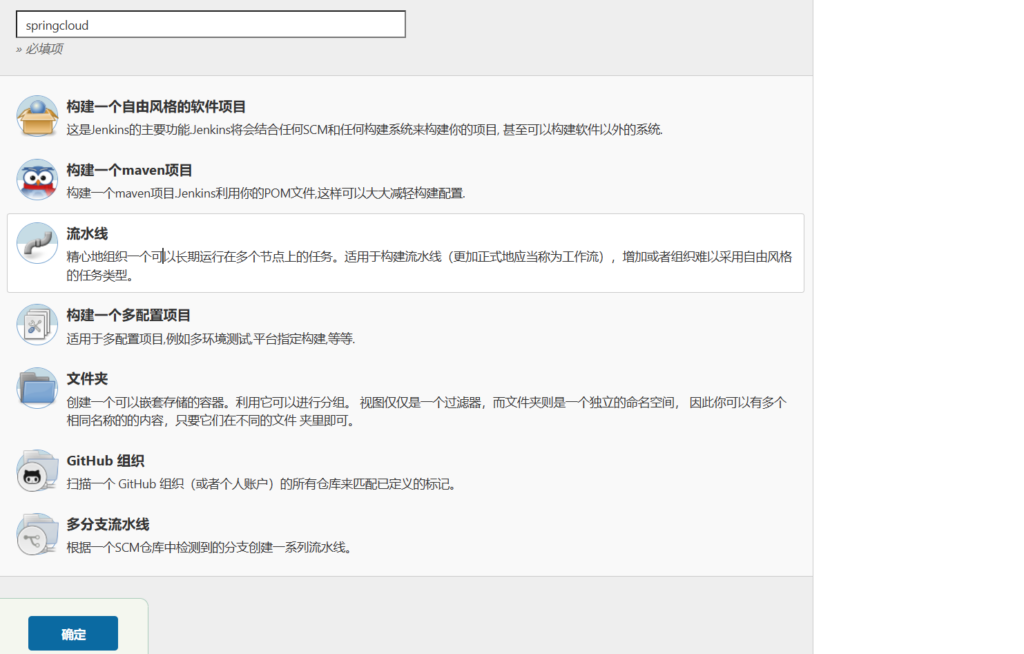
Task: Select the blue folder (文件夹) icon
Action: (x=37, y=389)
